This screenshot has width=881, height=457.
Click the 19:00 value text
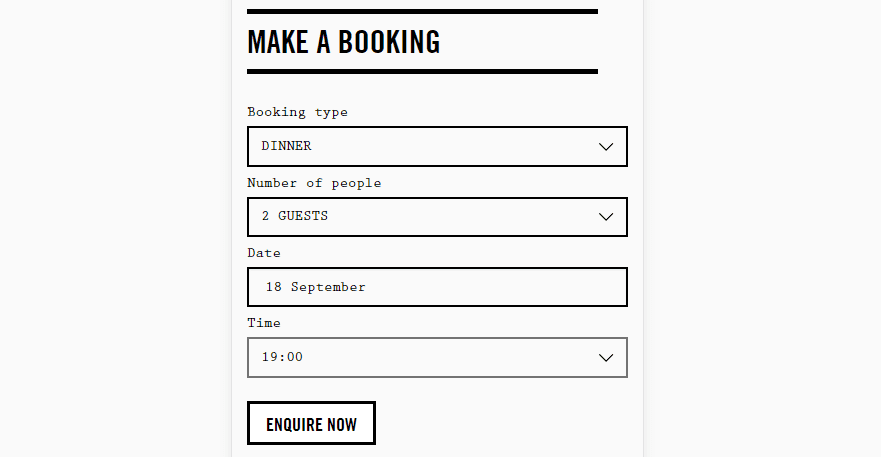coord(282,357)
